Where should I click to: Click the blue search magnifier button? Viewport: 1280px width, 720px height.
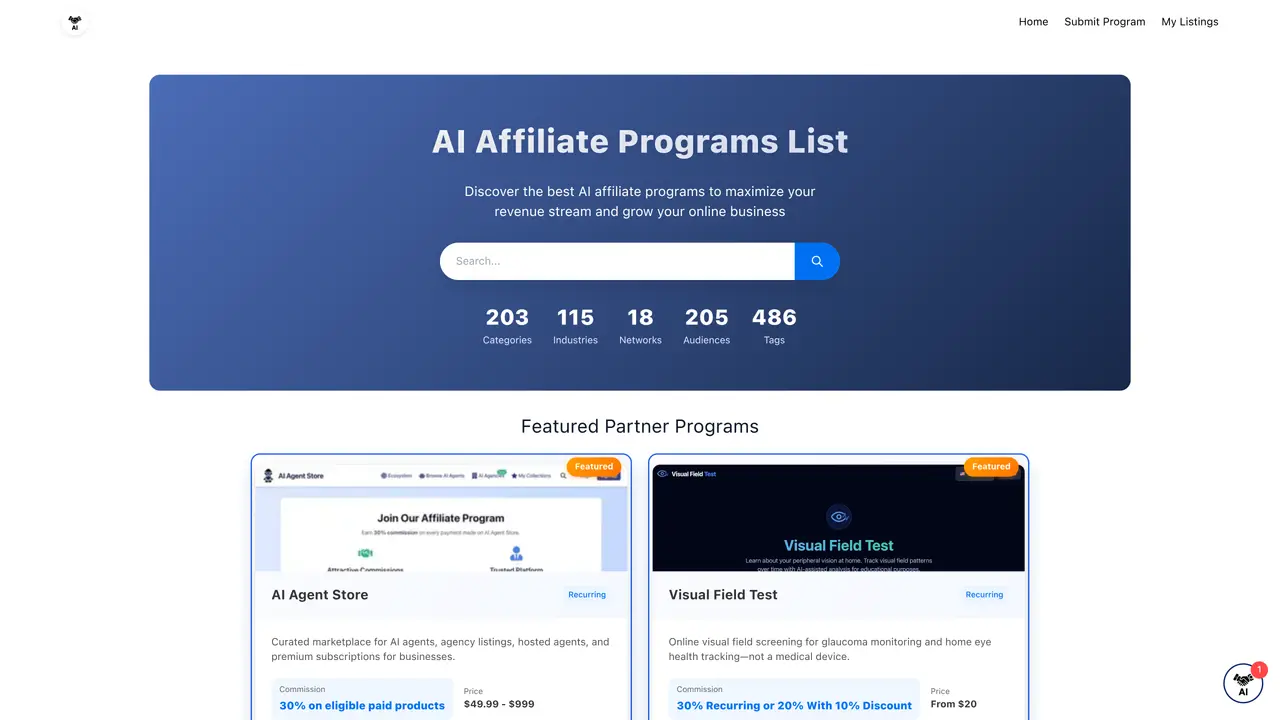coord(817,261)
